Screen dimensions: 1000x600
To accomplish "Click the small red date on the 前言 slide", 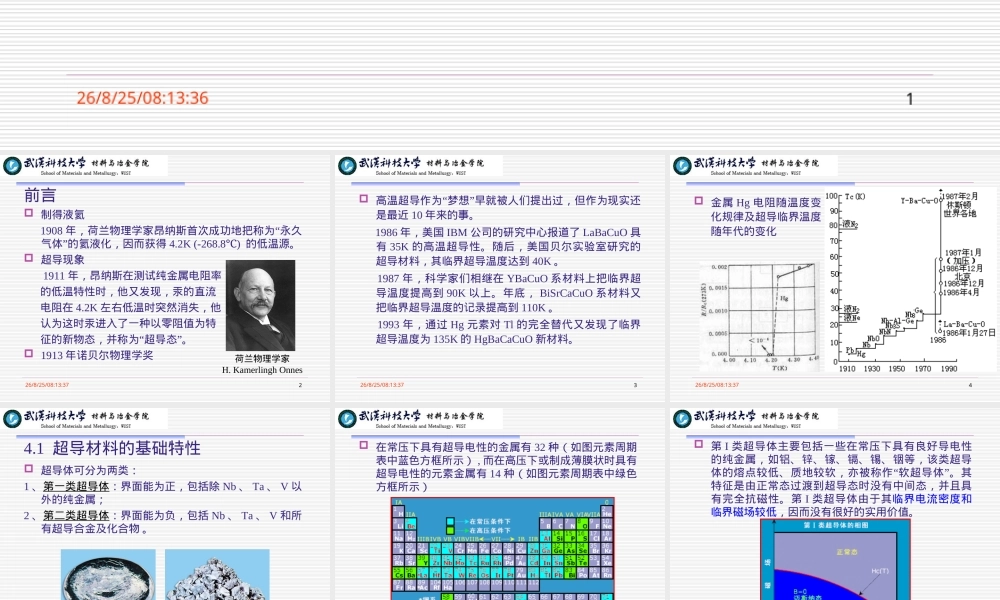I will [x=47, y=385].
